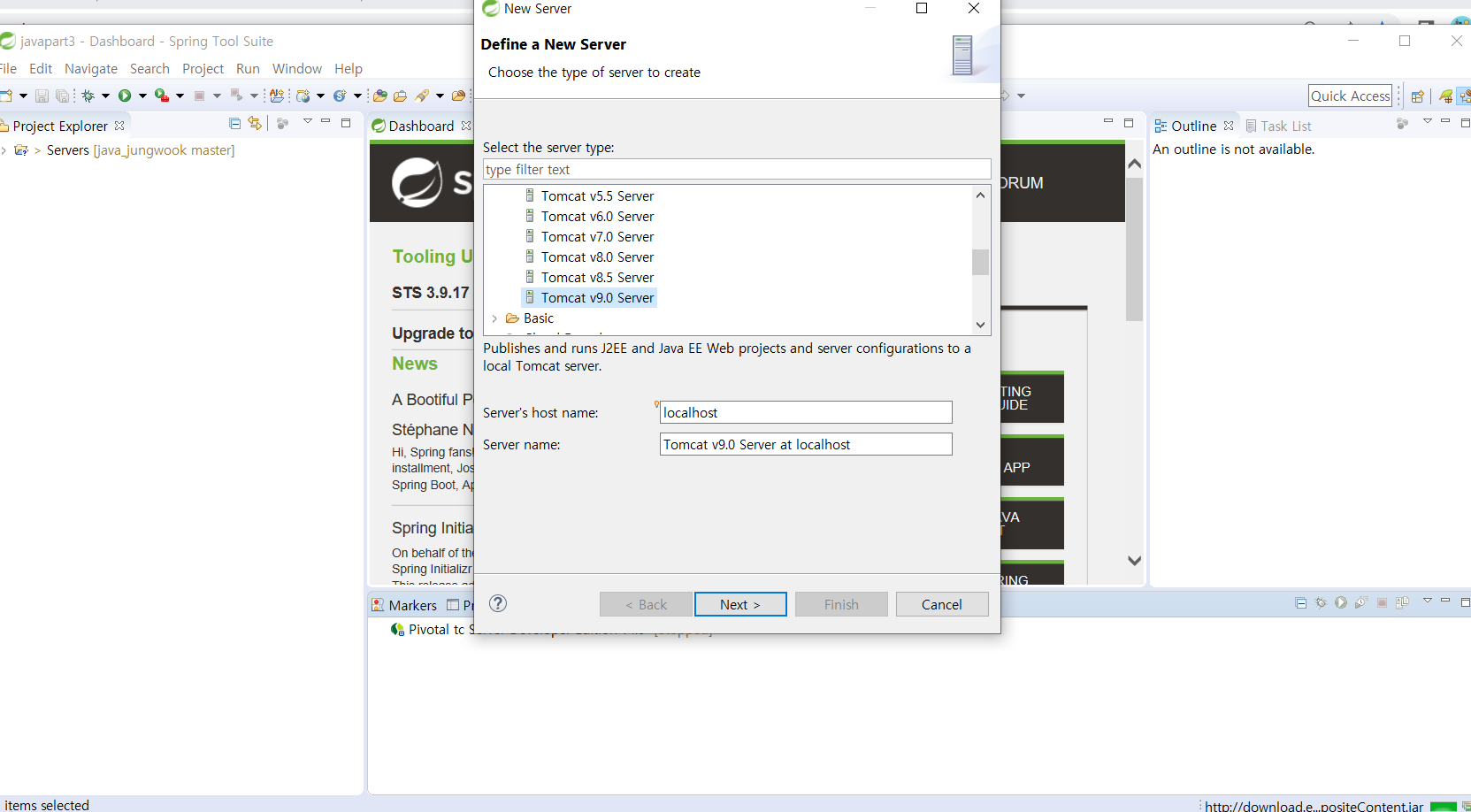Viewport: 1471px width, 812px height.
Task: Click the Dashboard vertical scrollbar thumb
Action: 1135,249
